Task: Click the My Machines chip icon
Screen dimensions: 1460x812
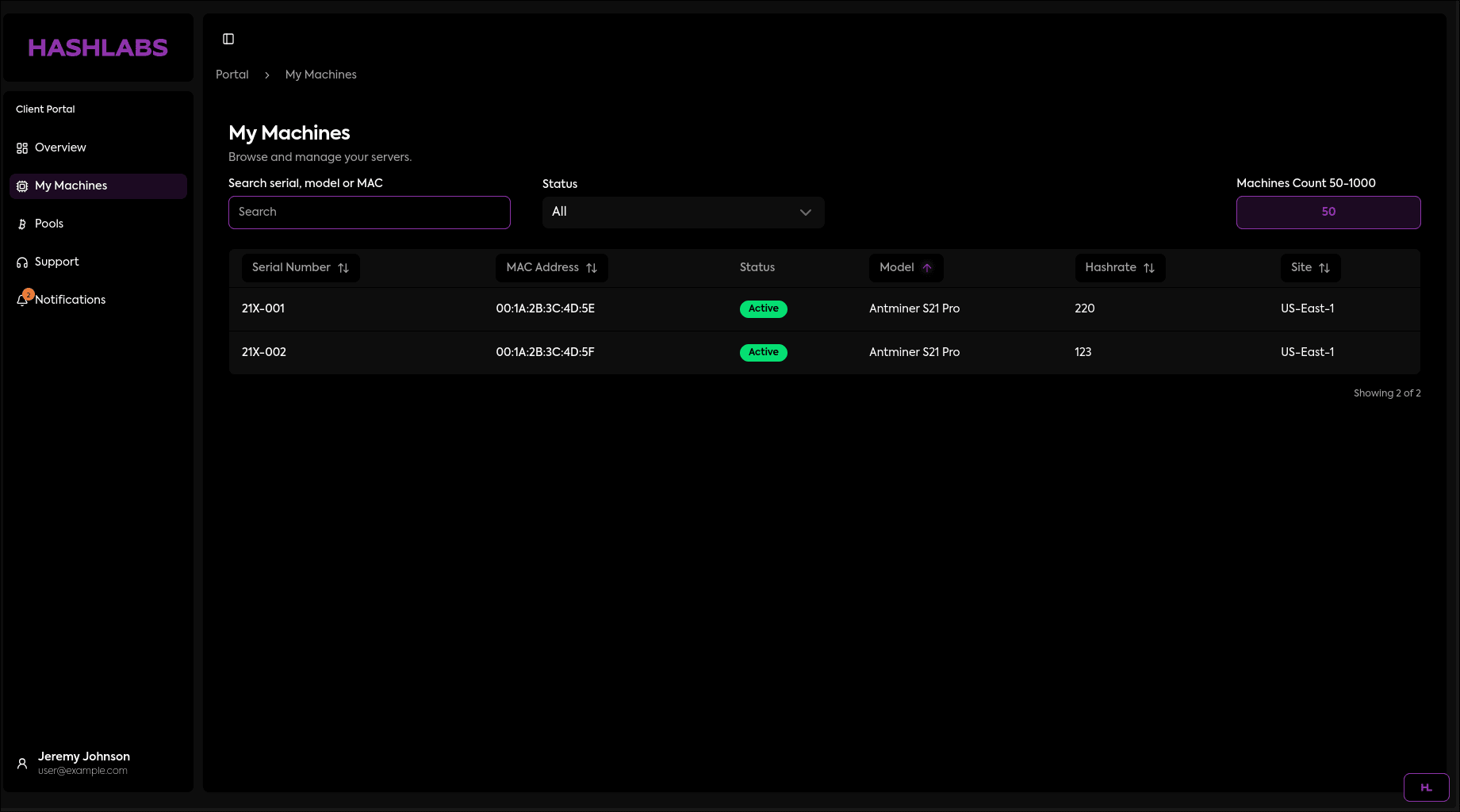Action: tap(21, 186)
